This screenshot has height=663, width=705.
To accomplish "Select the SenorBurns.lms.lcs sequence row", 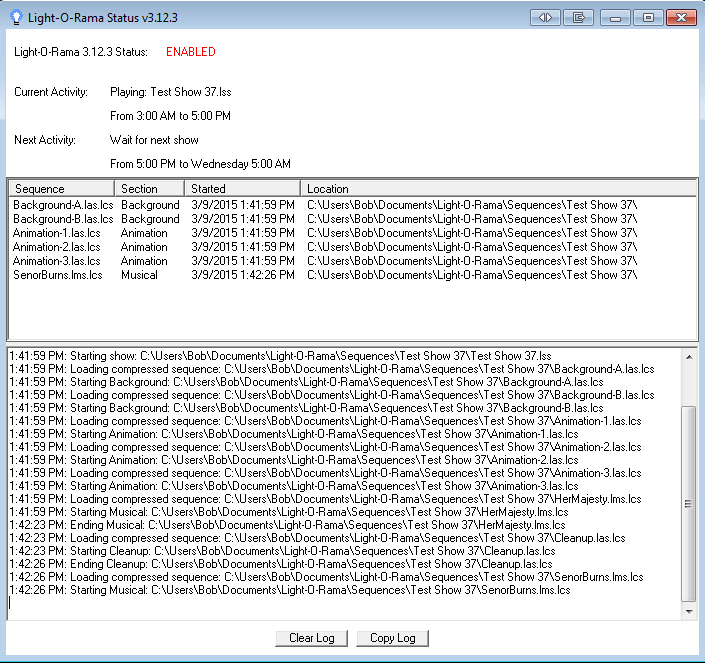I will pos(352,275).
